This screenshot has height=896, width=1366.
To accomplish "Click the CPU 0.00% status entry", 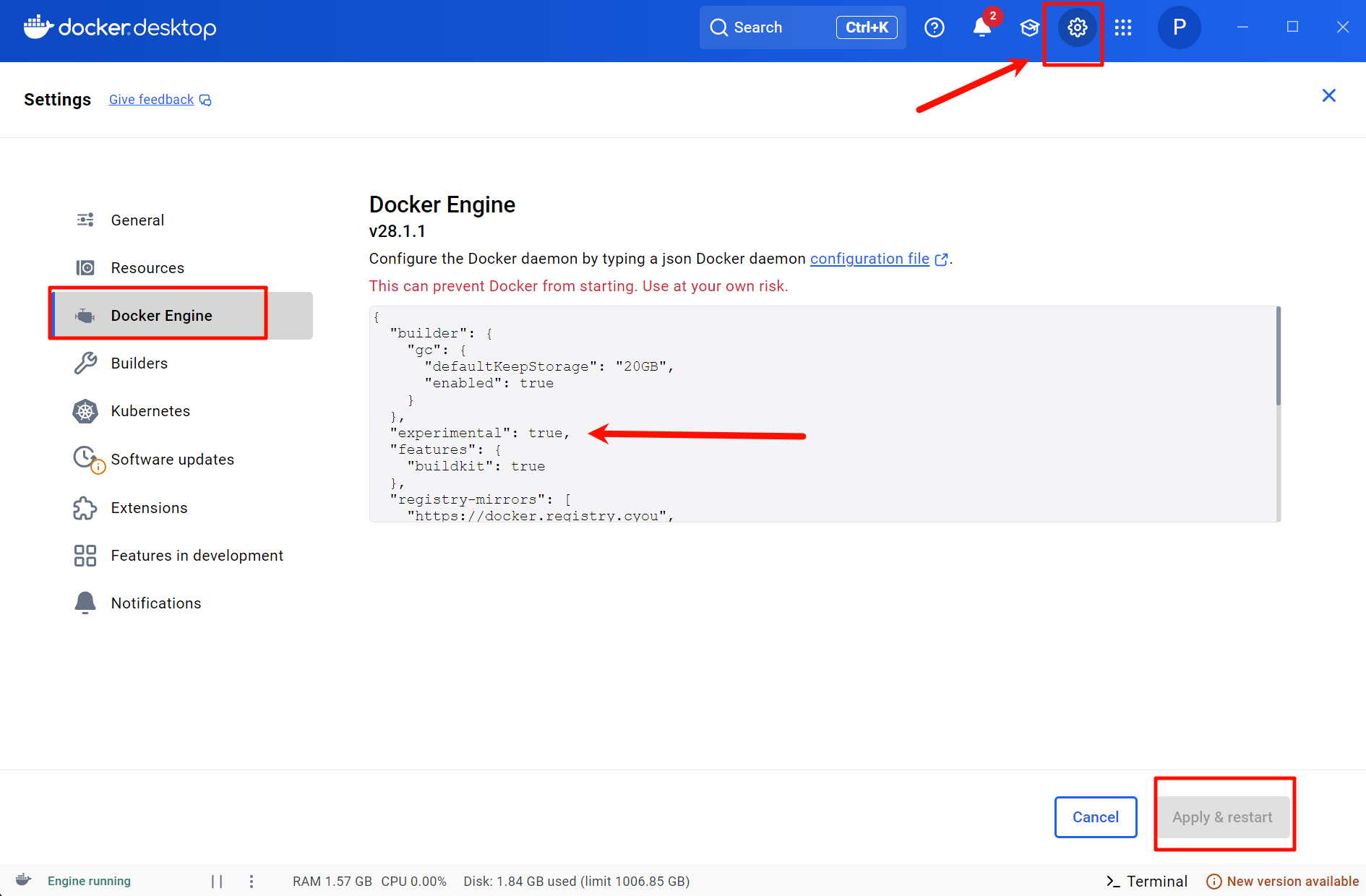I will click(x=414, y=882).
